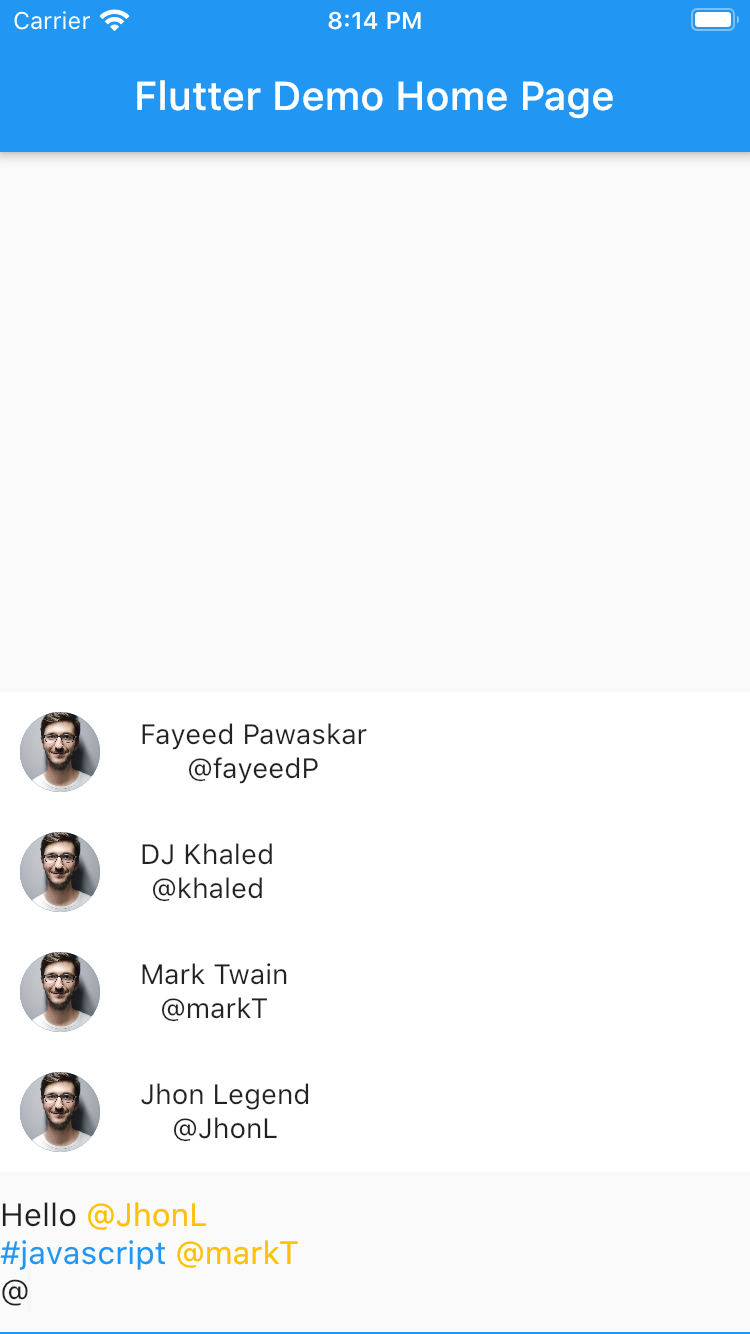750x1334 pixels.
Task: Tap DJ Khaled's avatar photo
Action: click(60, 872)
